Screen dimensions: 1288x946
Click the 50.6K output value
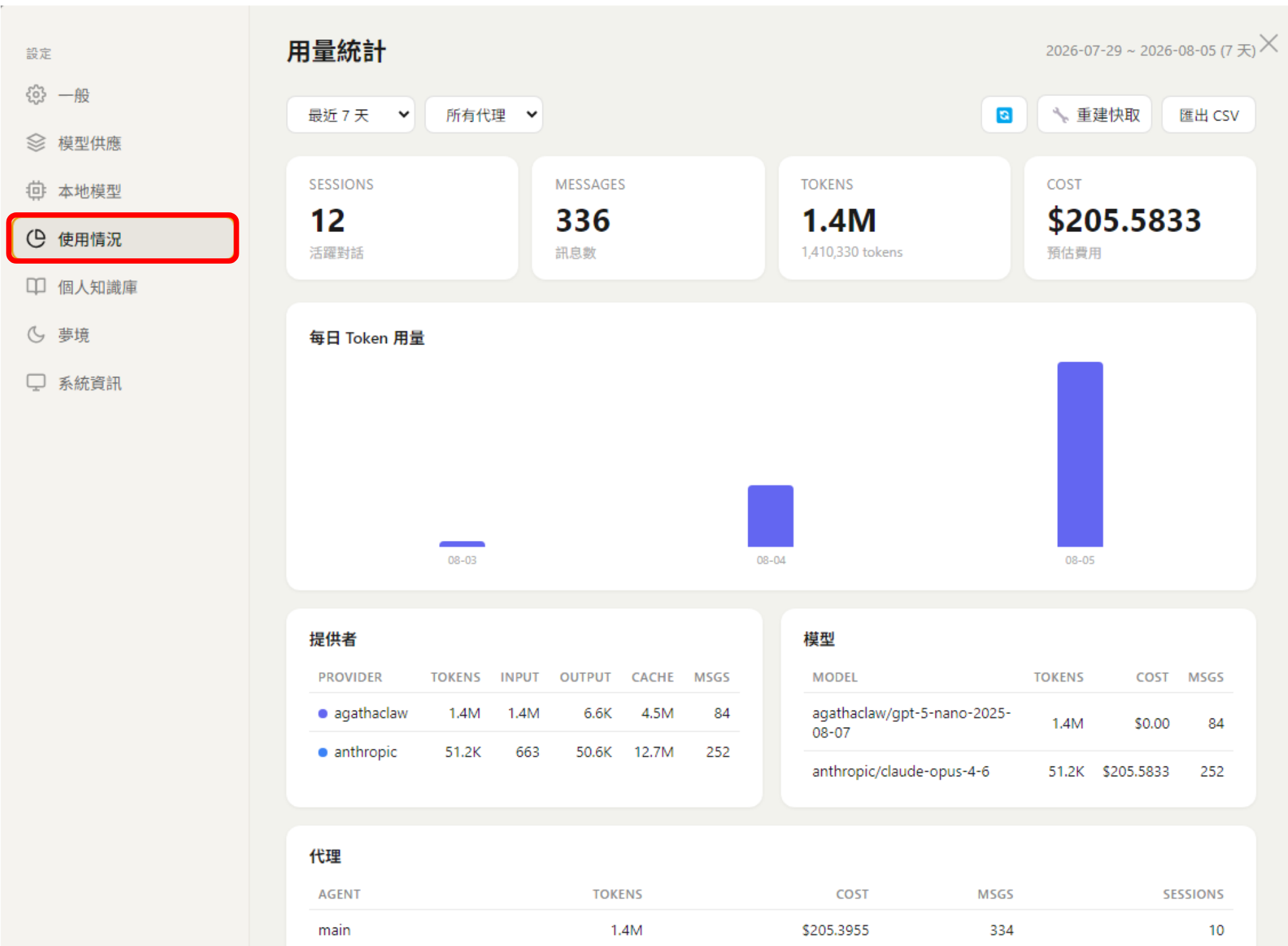(594, 752)
